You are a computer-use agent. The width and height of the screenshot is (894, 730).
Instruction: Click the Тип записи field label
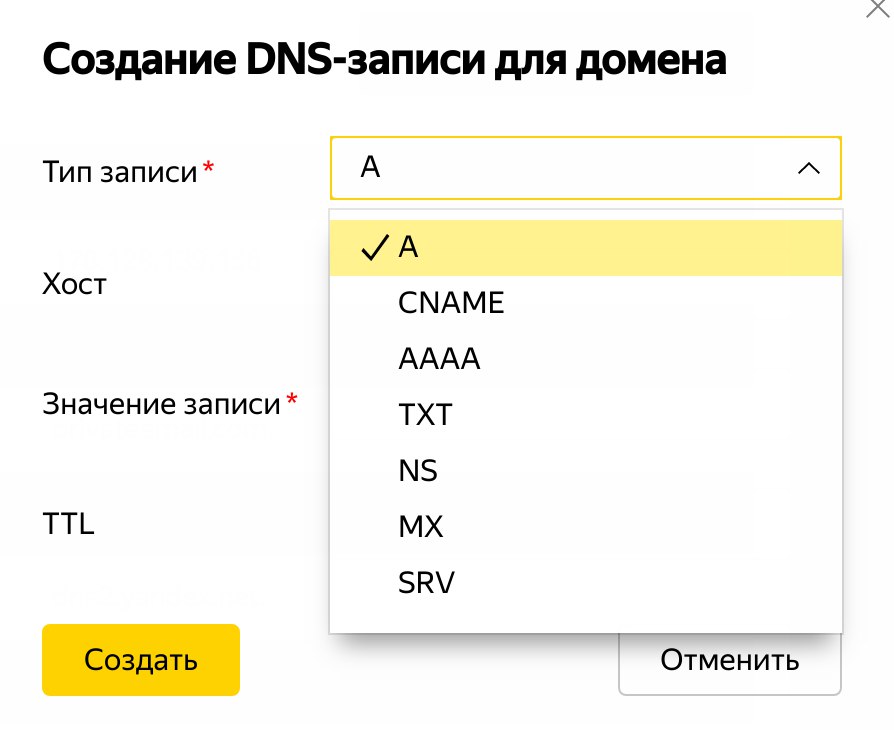120,172
